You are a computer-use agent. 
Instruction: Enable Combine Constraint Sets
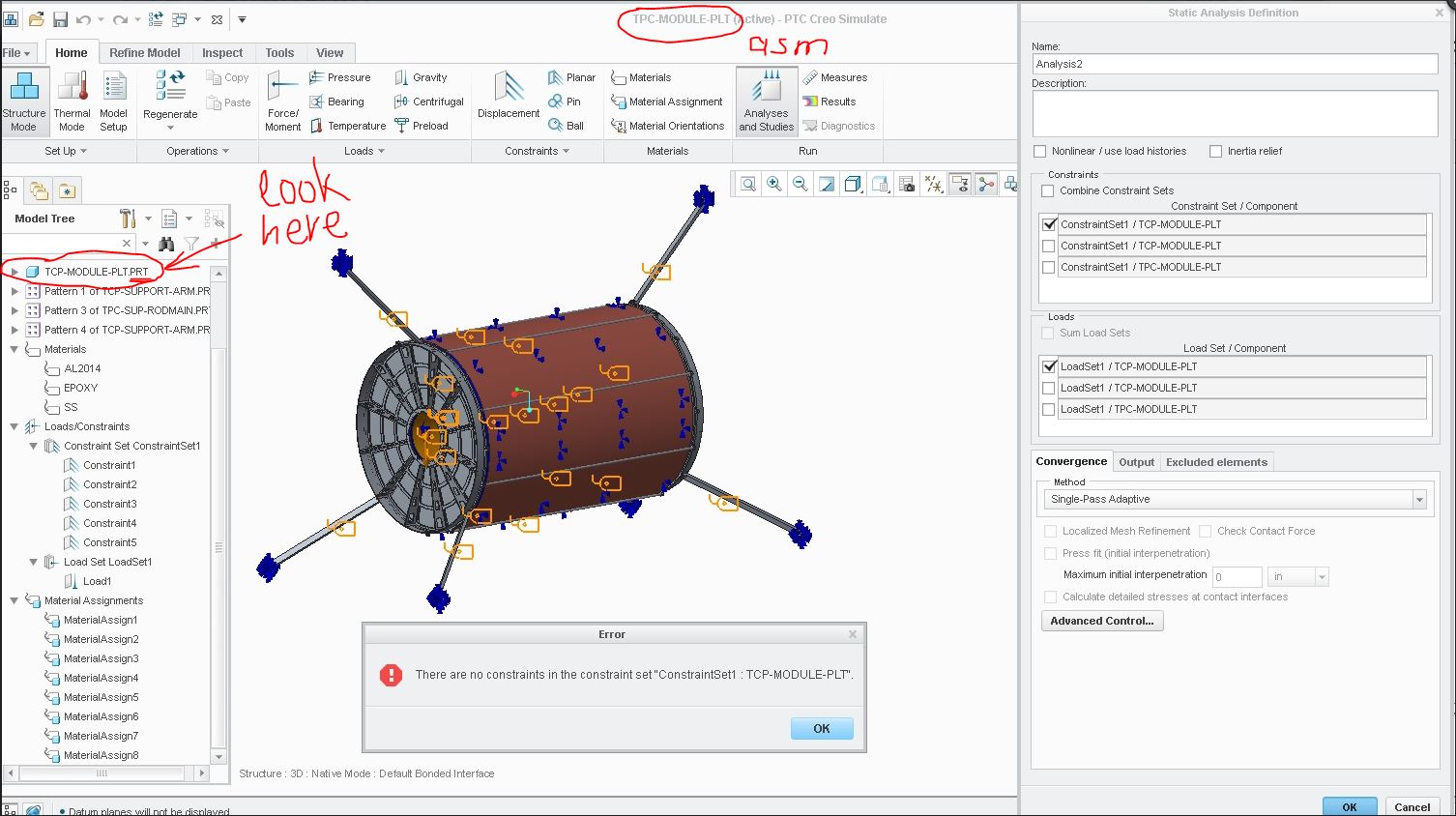(1048, 191)
